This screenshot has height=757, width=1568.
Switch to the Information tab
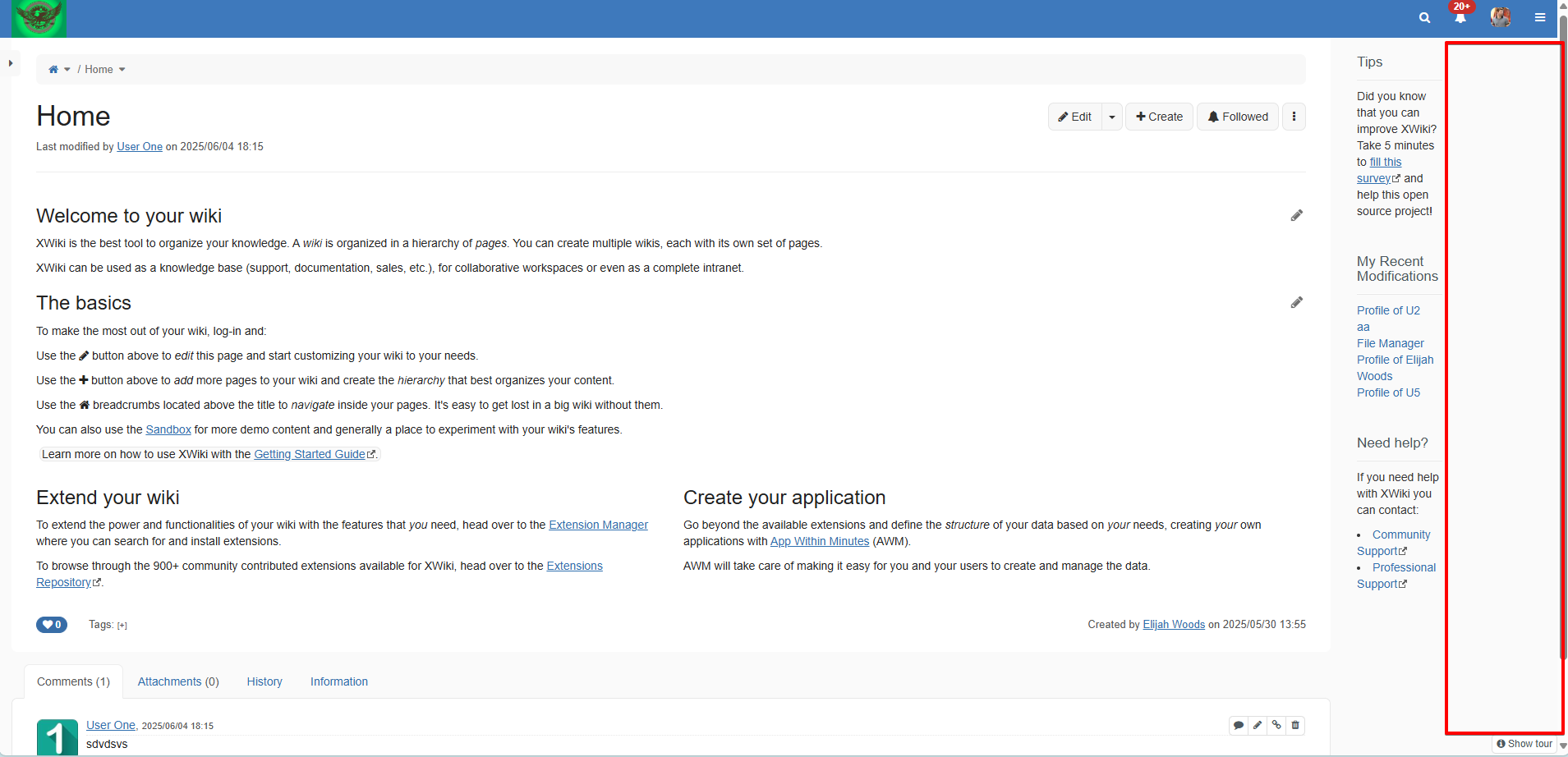click(339, 681)
